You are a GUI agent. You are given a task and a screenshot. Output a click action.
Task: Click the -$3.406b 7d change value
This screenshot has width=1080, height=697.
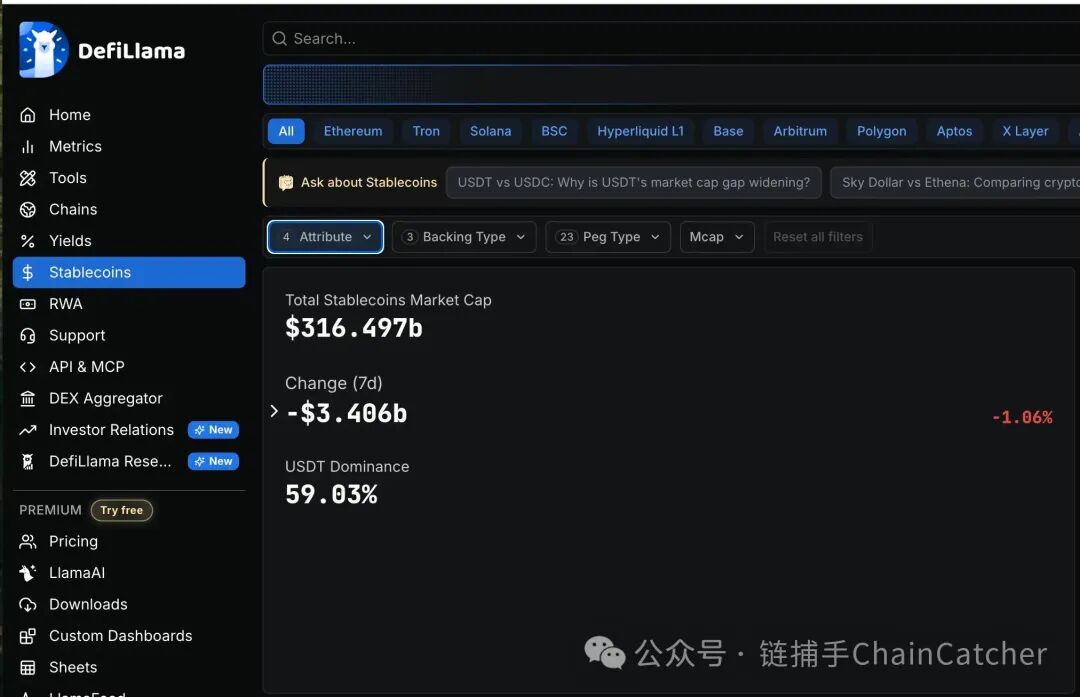[x=346, y=413]
